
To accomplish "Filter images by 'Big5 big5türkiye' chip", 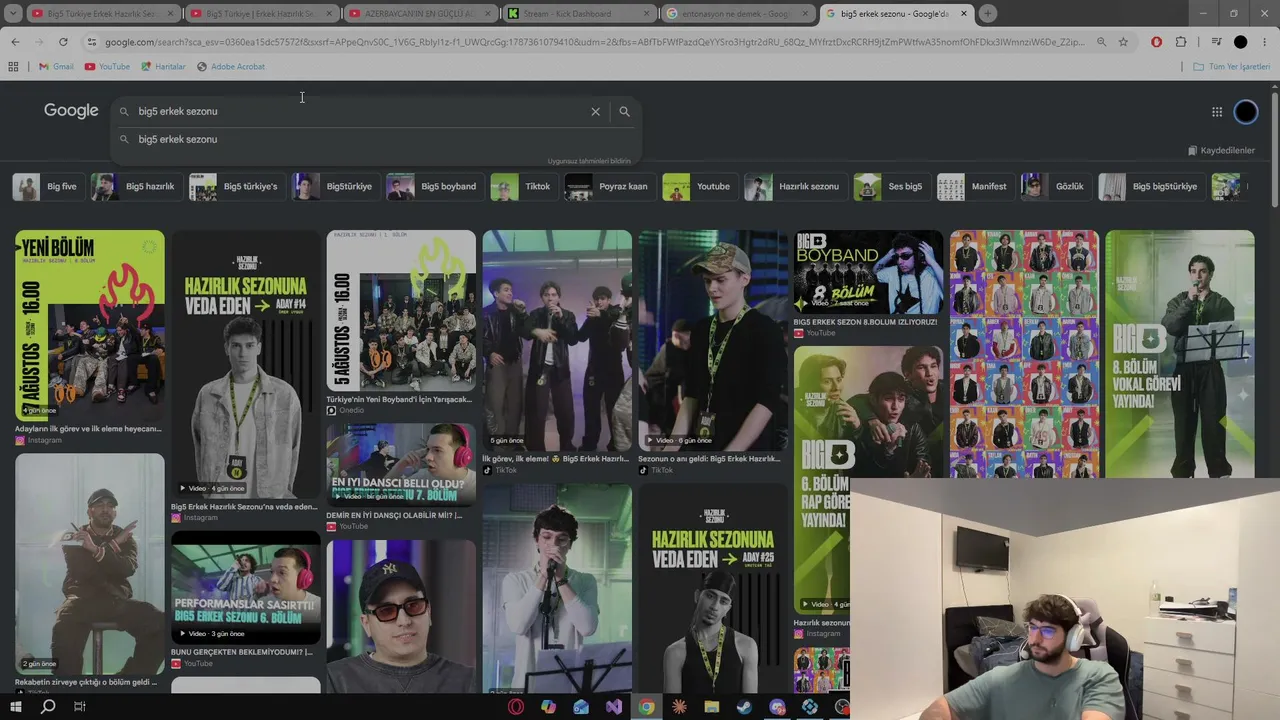I will [1150, 186].
